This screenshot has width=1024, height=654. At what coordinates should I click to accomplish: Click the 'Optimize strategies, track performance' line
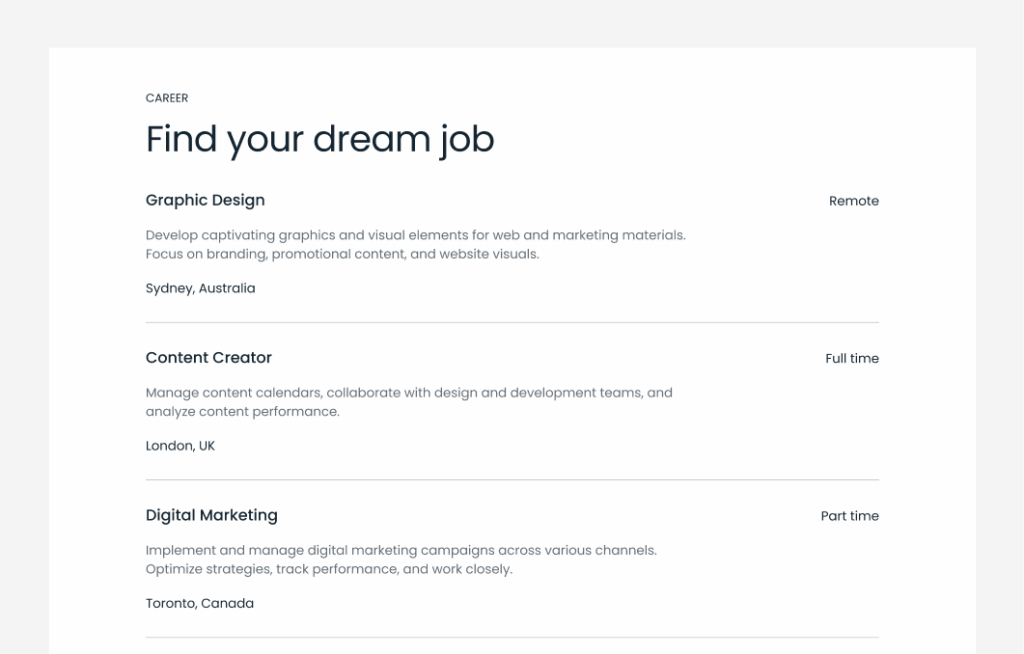328,569
